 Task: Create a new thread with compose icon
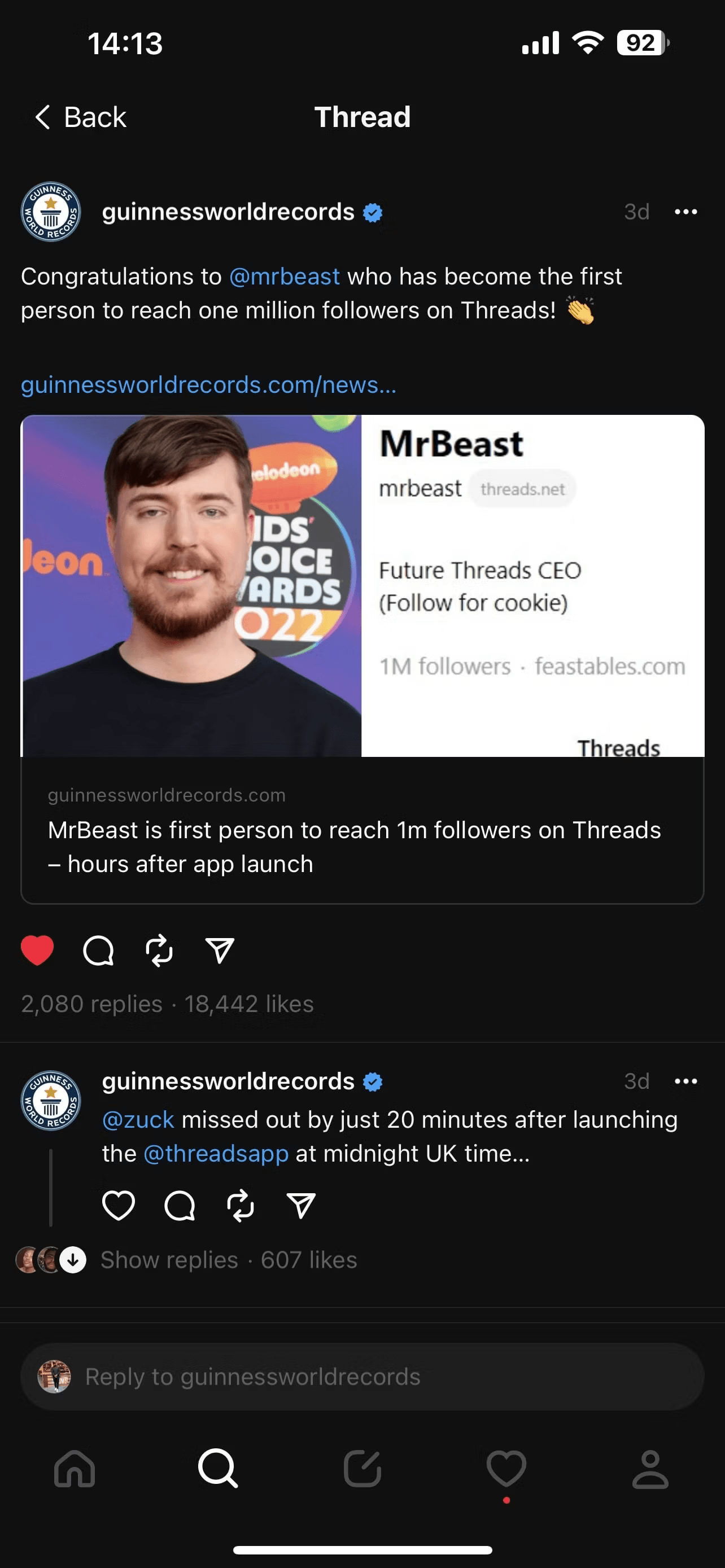(362, 1469)
